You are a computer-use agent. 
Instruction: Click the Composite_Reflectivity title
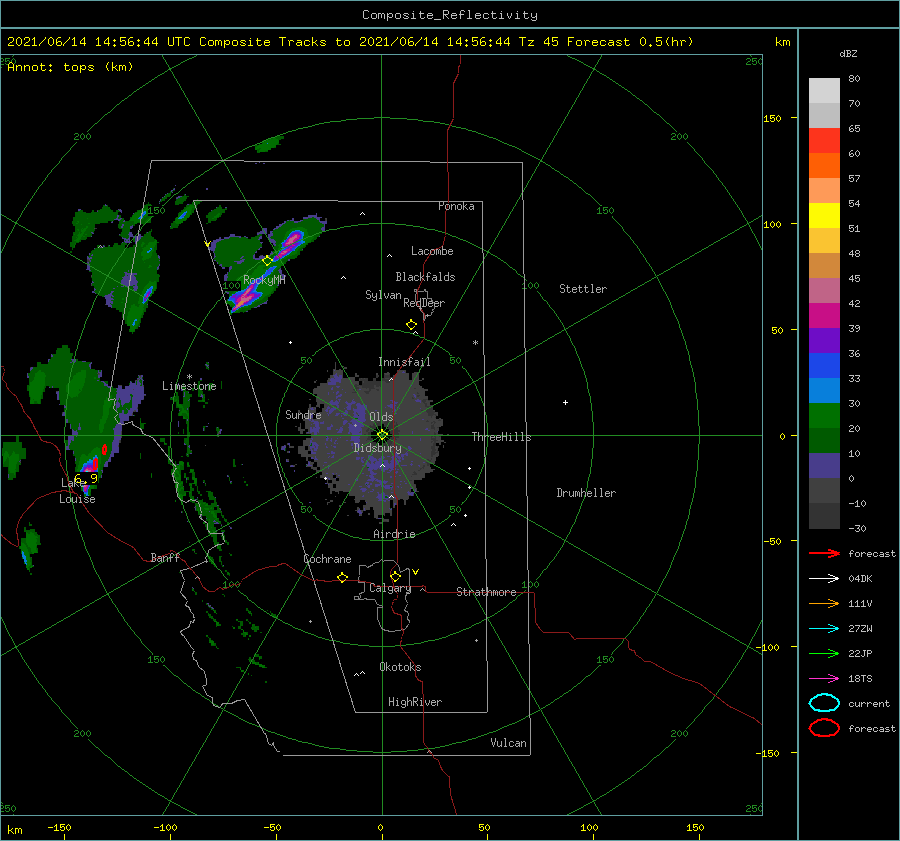coord(450,15)
